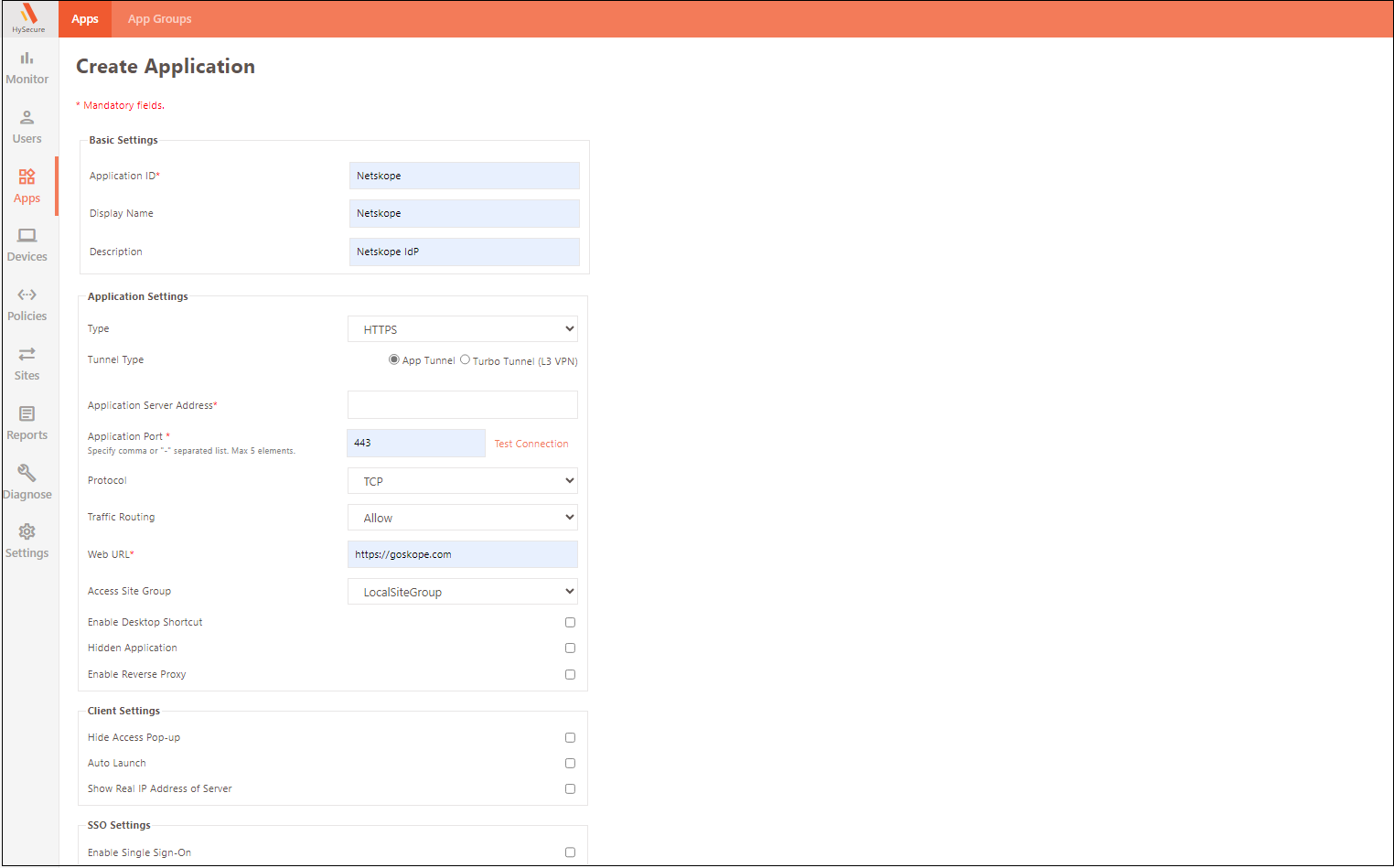Screen dimensions: 1394x868
Task: Select Turbo Tunnel (L3 VPN) radio option
Action: (x=465, y=359)
